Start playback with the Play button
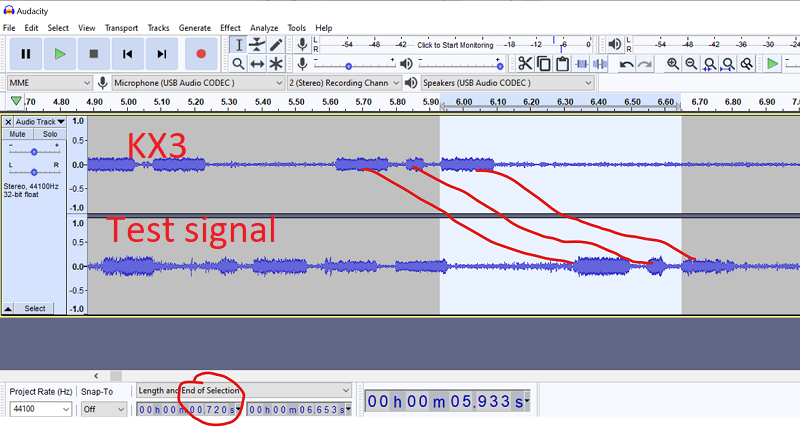 tap(60, 54)
